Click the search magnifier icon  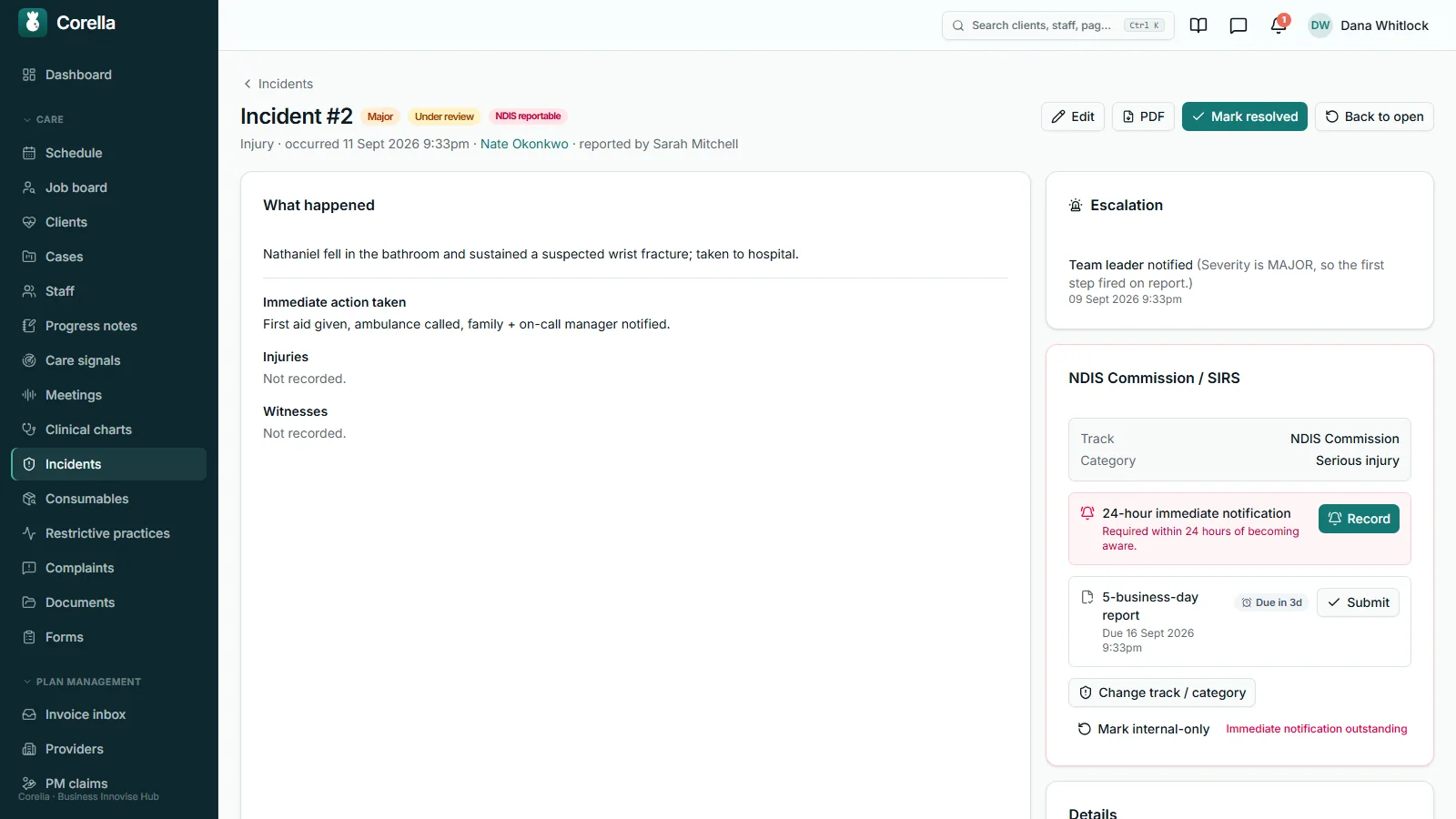click(958, 25)
